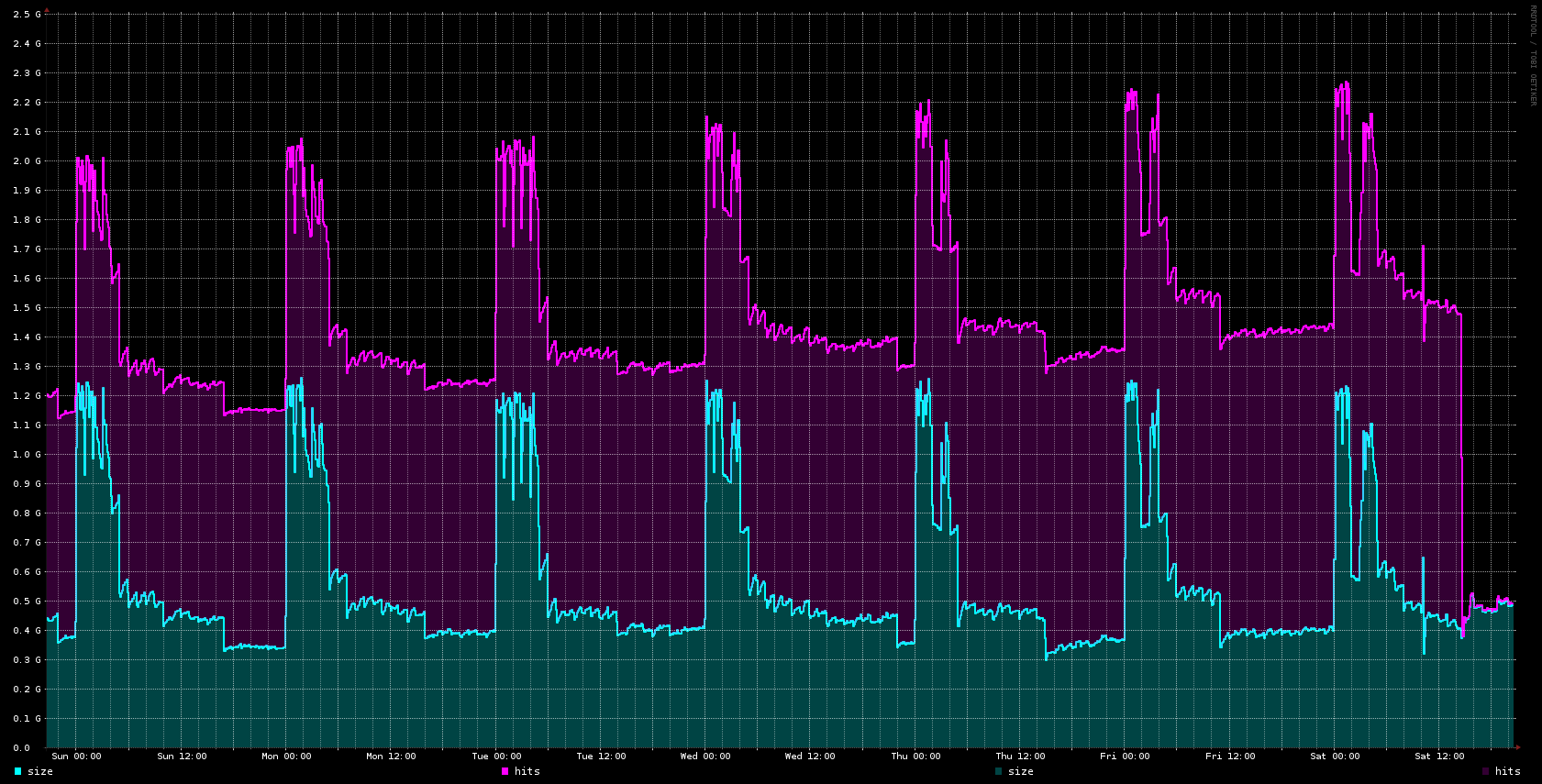Click the cyan size legend swatch
The width and height of the screenshot is (1542, 784).
(17, 771)
